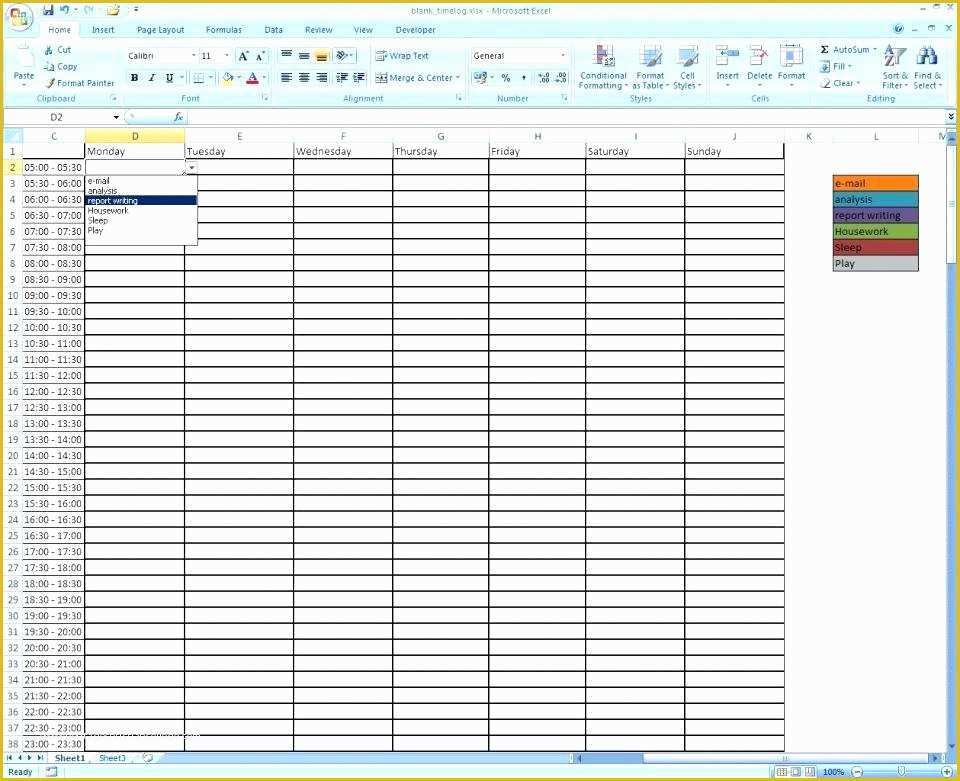Toggle Italic formatting
The height and width of the screenshot is (781, 960).
(x=152, y=78)
